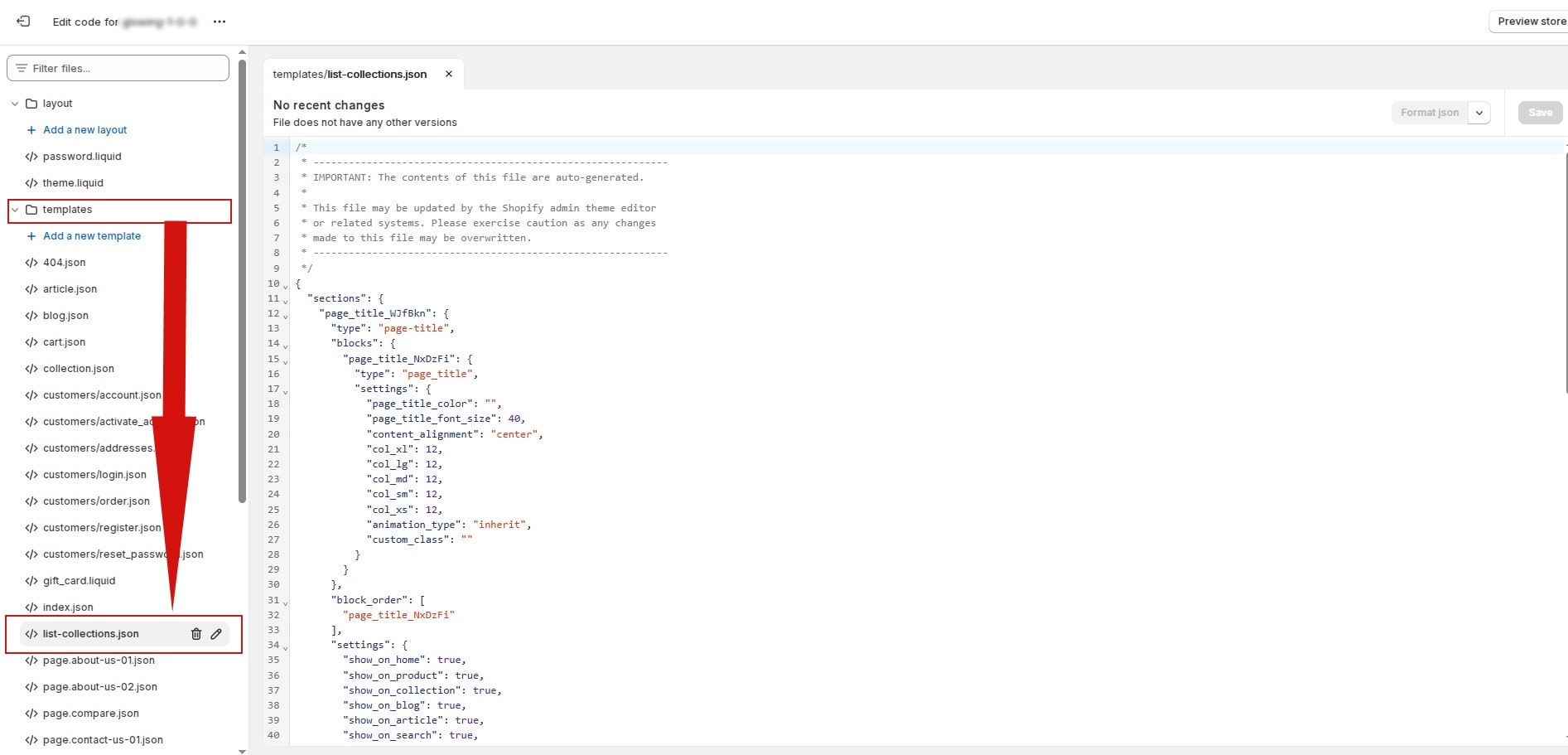The image size is (1568, 755).
Task: Rename list-collections.json with pencil icon
Action: tap(216, 634)
